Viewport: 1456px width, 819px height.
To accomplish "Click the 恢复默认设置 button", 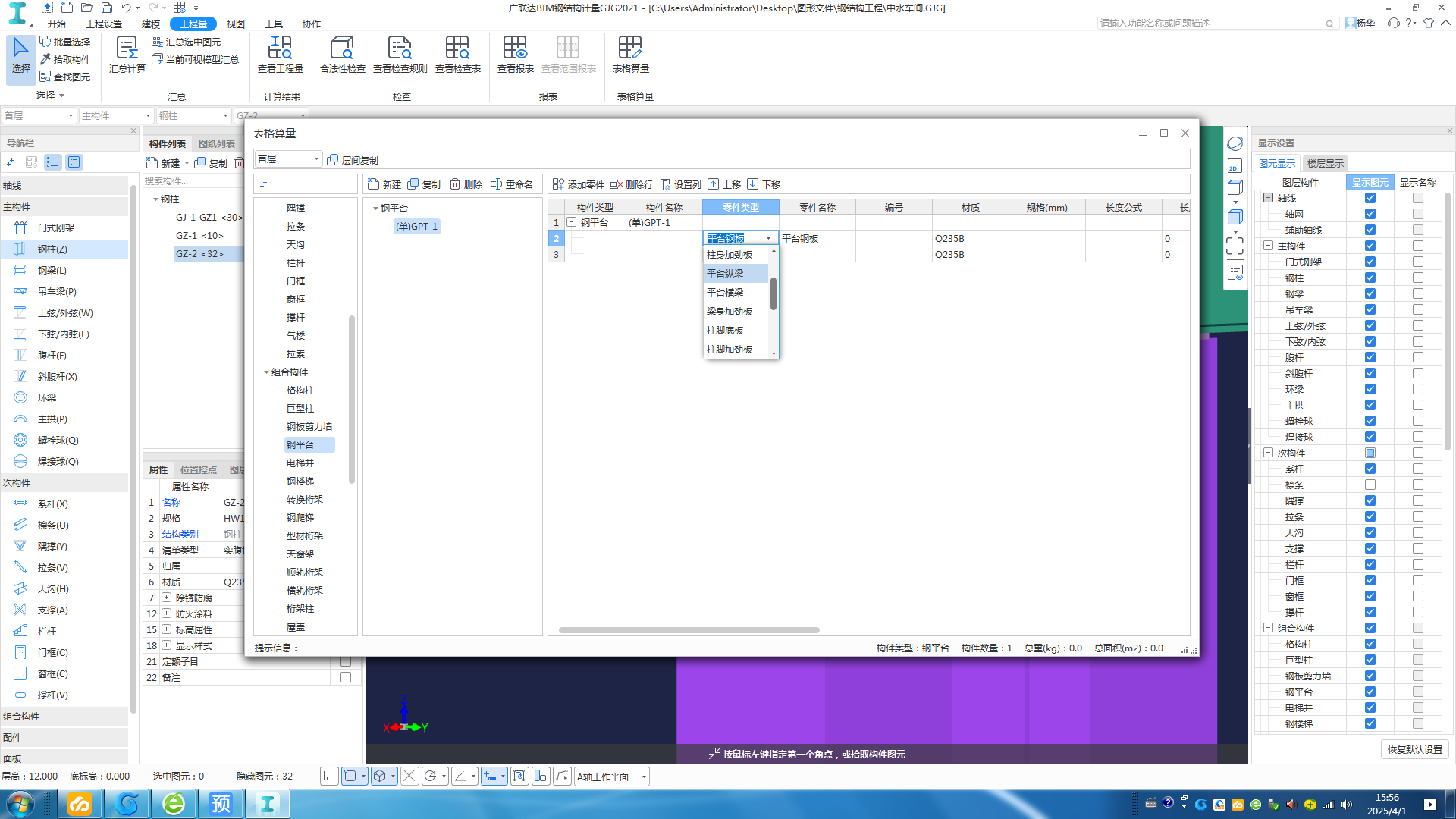I will [x=1414, y=749].
